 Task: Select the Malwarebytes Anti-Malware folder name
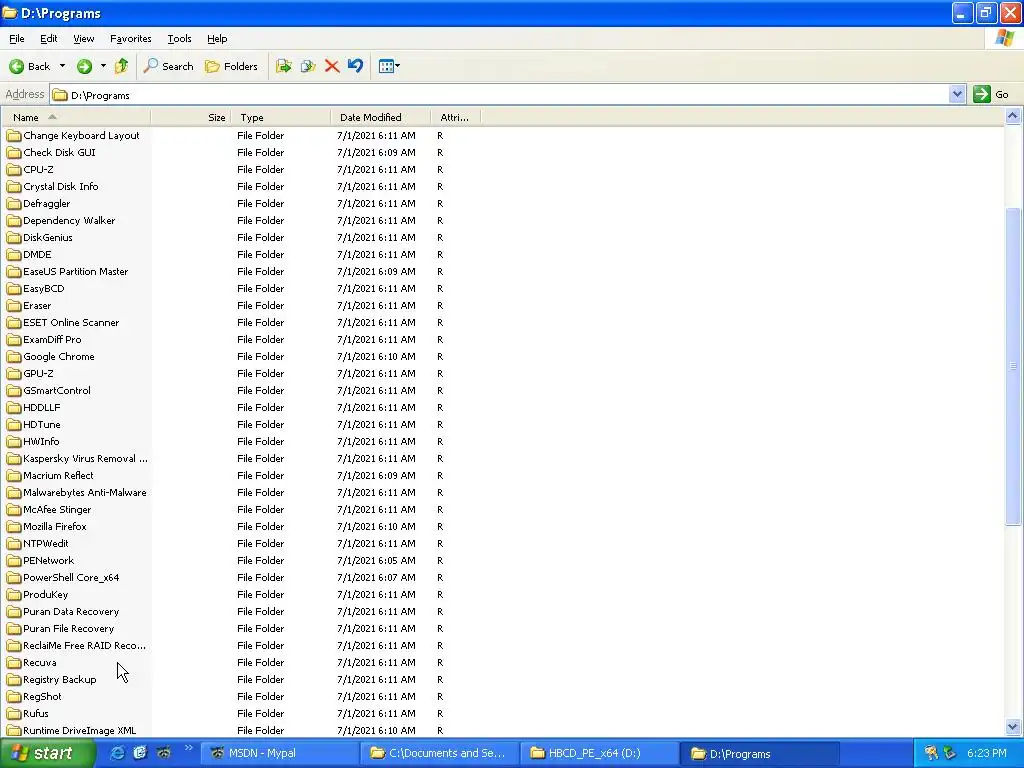pyautogui.click(x=85, y=492)
